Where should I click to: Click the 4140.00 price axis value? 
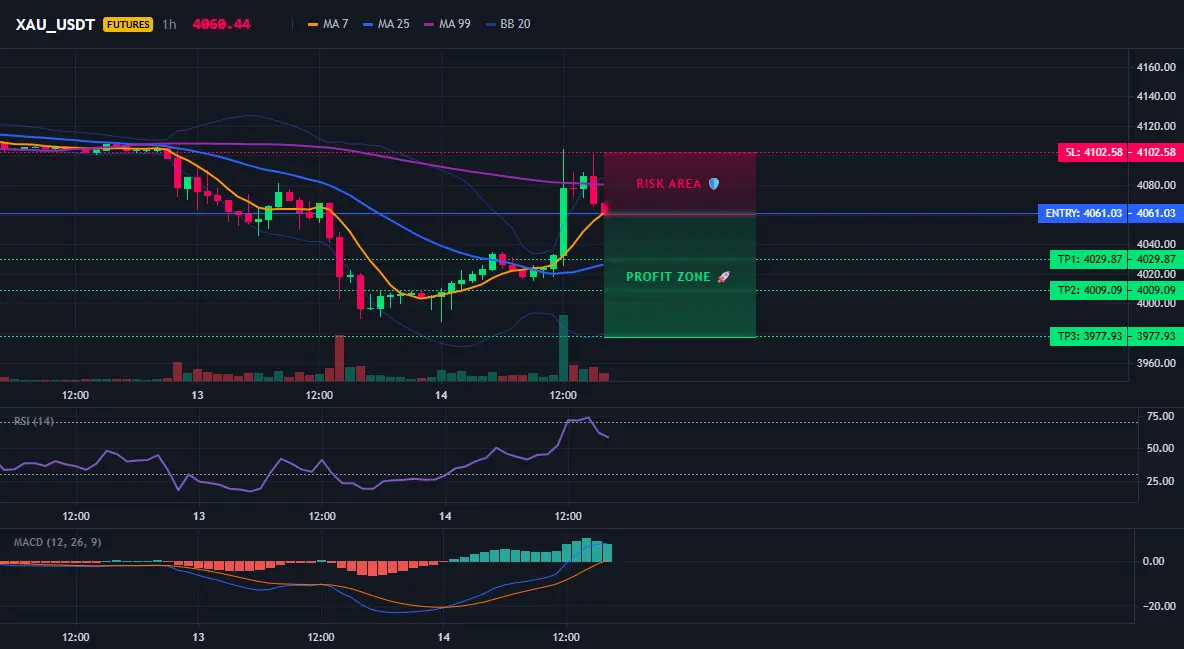(x=1156, y=97)
